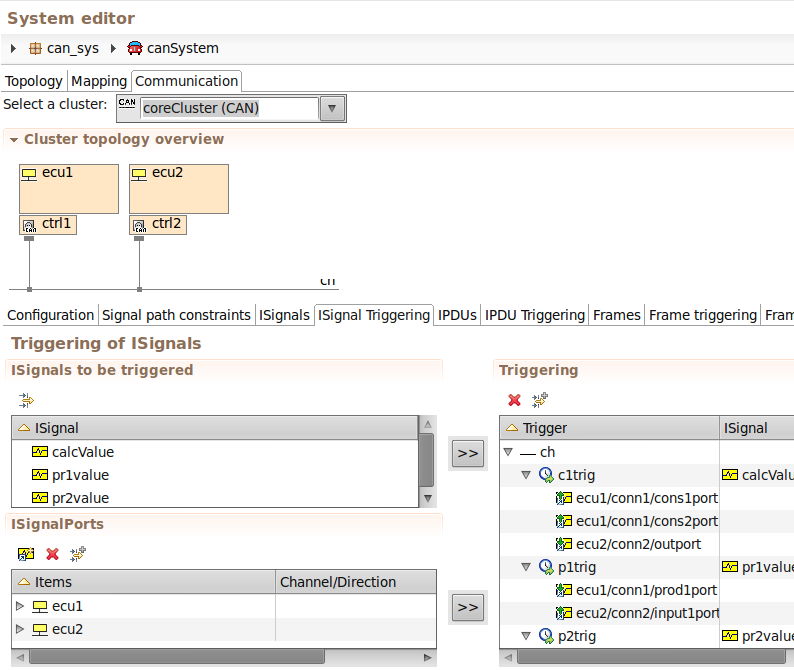Open the Frame triggering tab
This screenshot has height=670, width=794.
(x=703, y=315)
